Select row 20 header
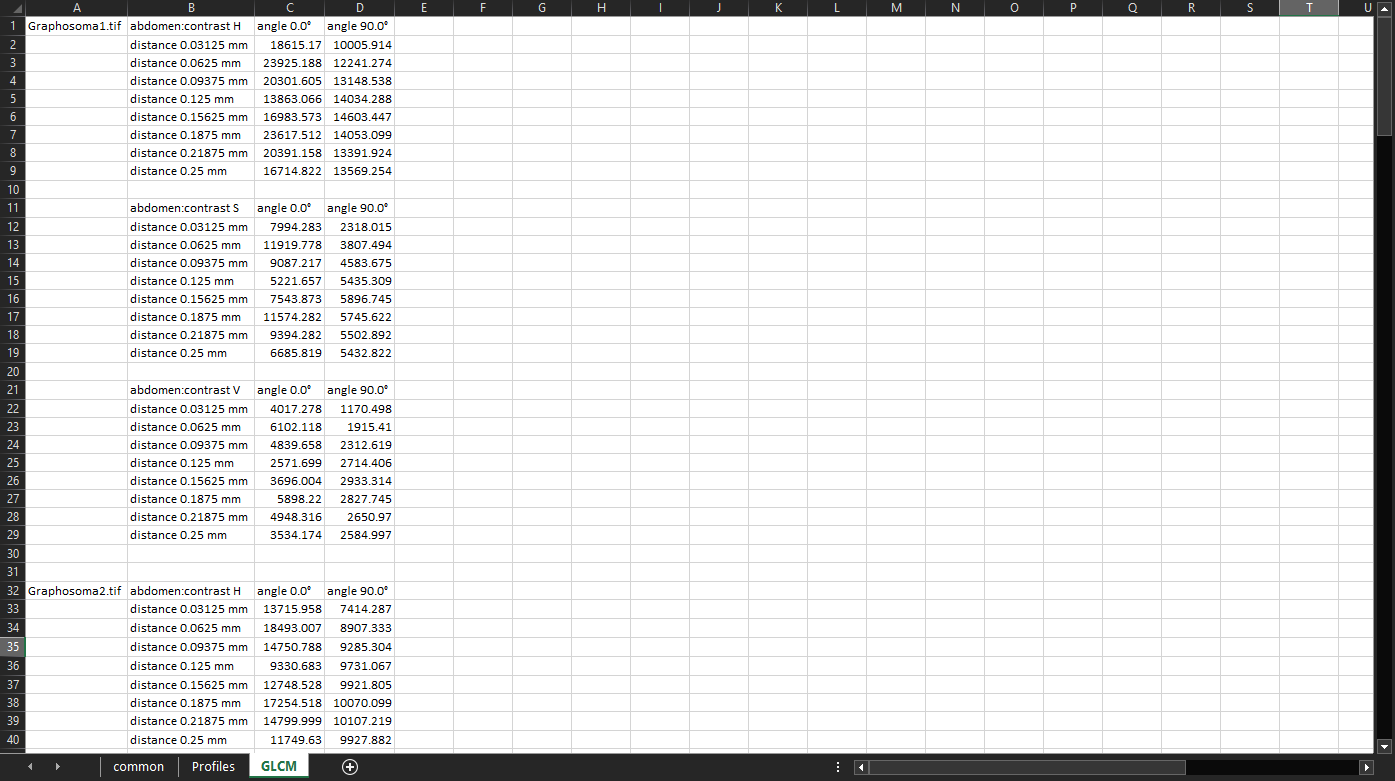Viewport: 1395px width, 781px height. point(12,372)
